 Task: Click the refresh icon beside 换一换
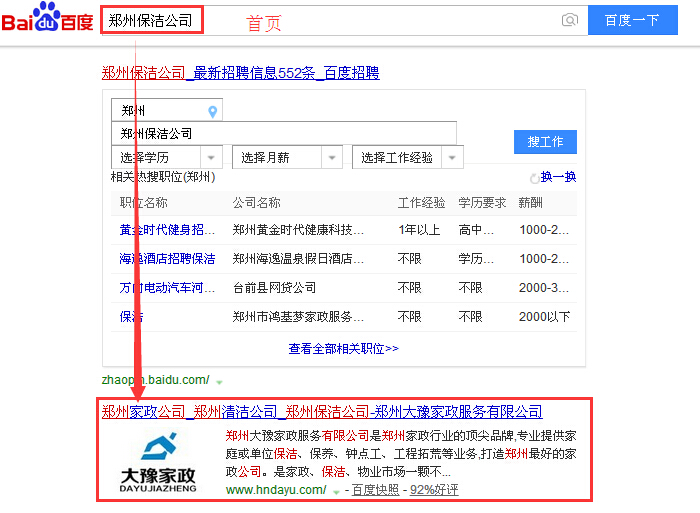pyautogui.click(x=534, y=178)
